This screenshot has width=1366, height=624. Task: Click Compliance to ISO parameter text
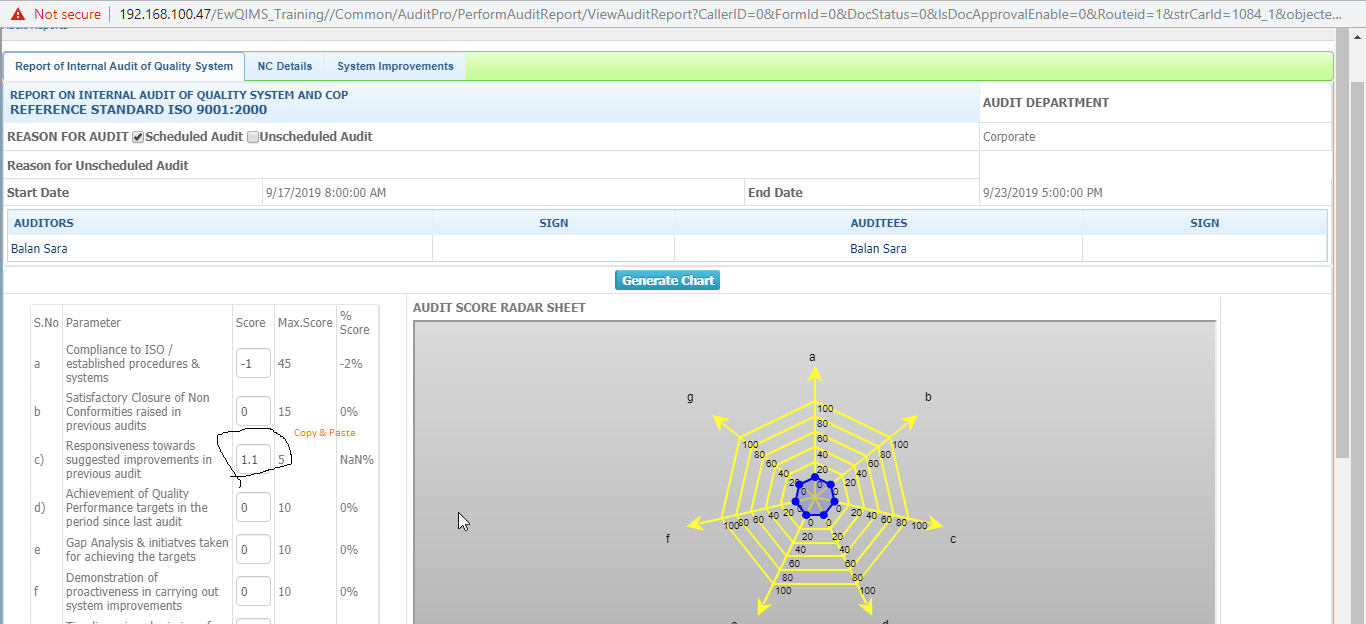133,363
